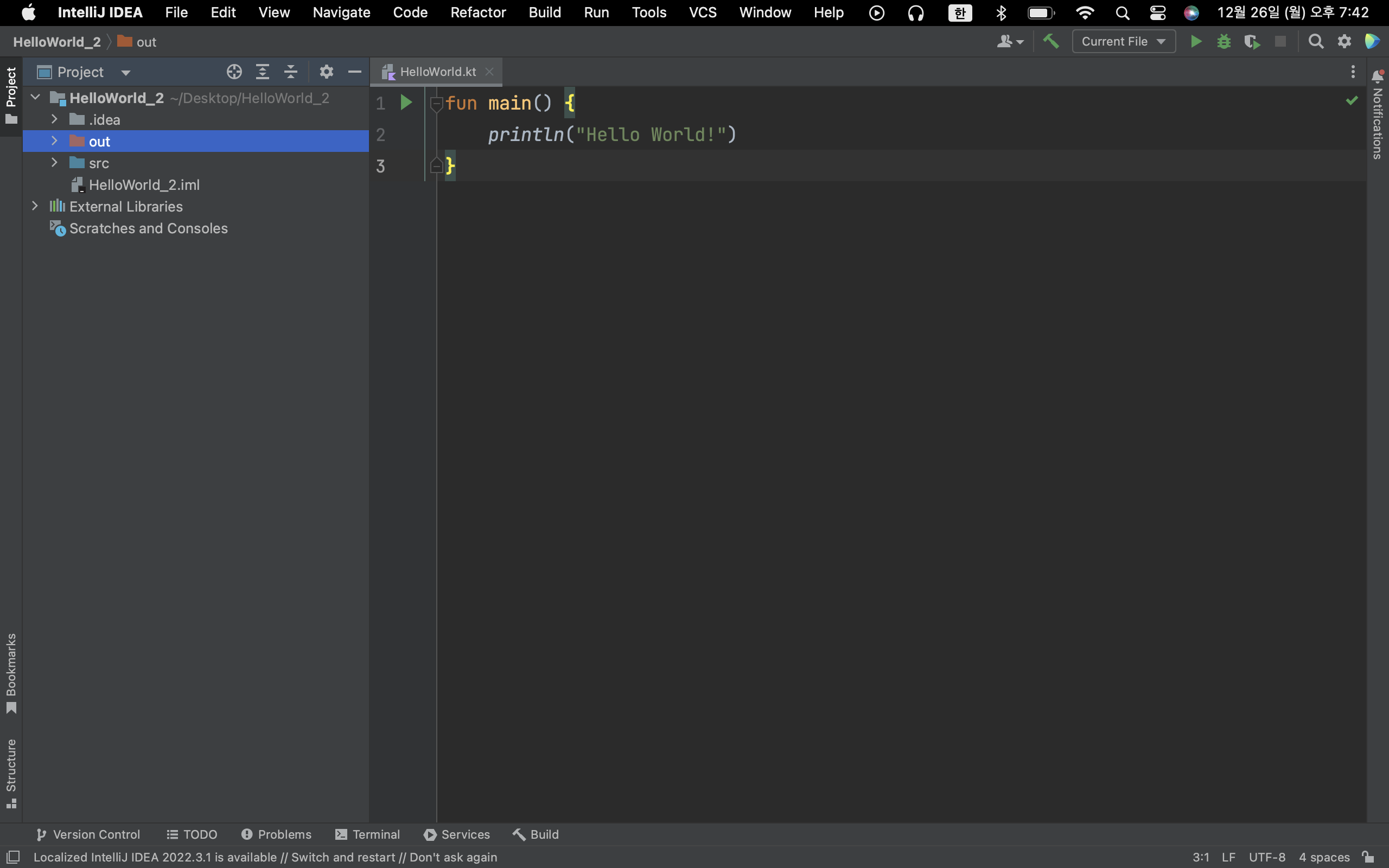The width and height of the screenshot is (1389, 868).
Task: Click the UTF-8 encoding status widget
Action: 1267,857
